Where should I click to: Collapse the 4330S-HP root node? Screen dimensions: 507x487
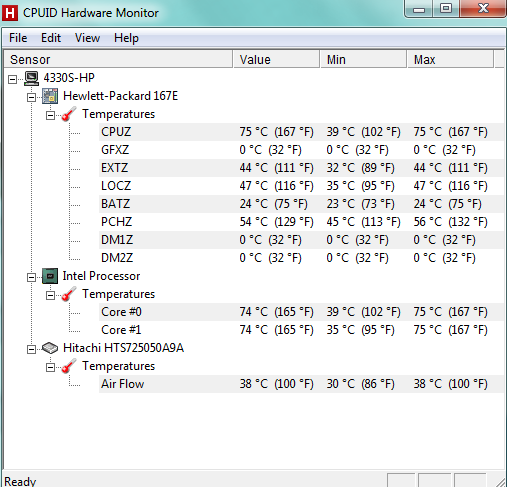pos(12,79)
